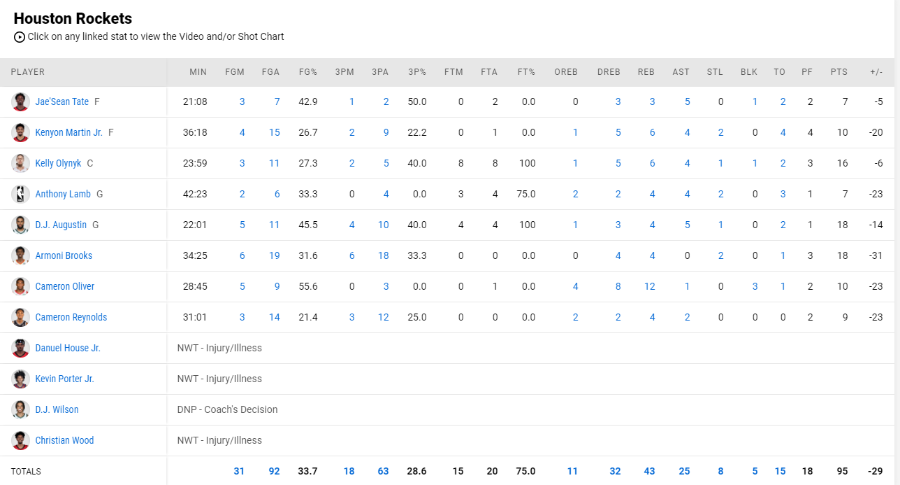The width and height of the screenshot is (900, 485).
Task: View Cameron Reynolds' 12 three-point attempts
Action: tap(383, 317)
